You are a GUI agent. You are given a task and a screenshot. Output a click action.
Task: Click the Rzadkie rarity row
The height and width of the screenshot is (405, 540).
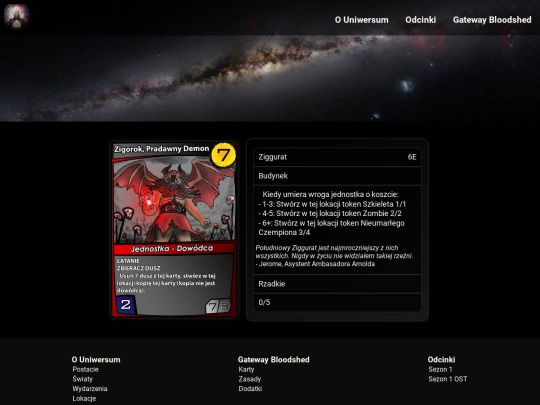coord(337,284)
